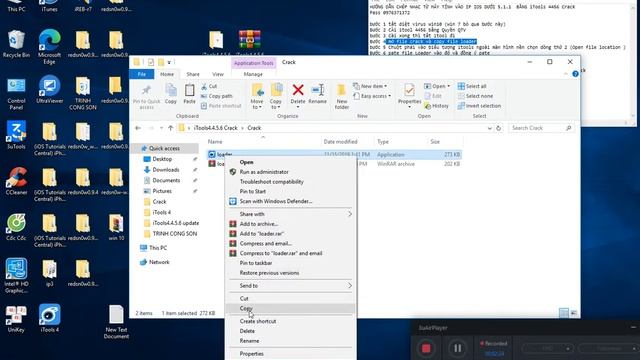Click the Search Crack input field
The image size is (640, 360).
[x=541, y=128]
